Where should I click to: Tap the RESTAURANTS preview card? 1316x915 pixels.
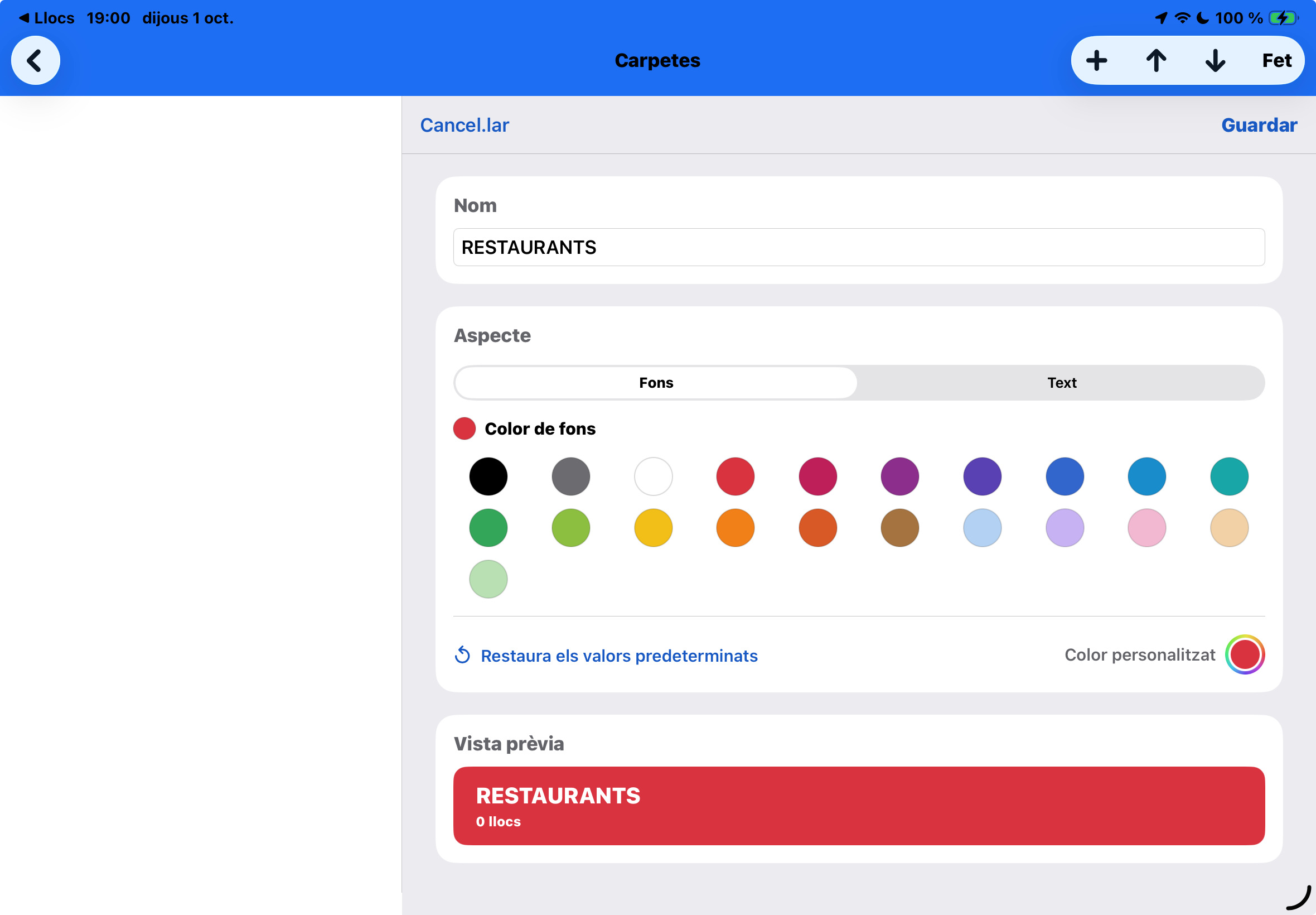coord(859,806)
